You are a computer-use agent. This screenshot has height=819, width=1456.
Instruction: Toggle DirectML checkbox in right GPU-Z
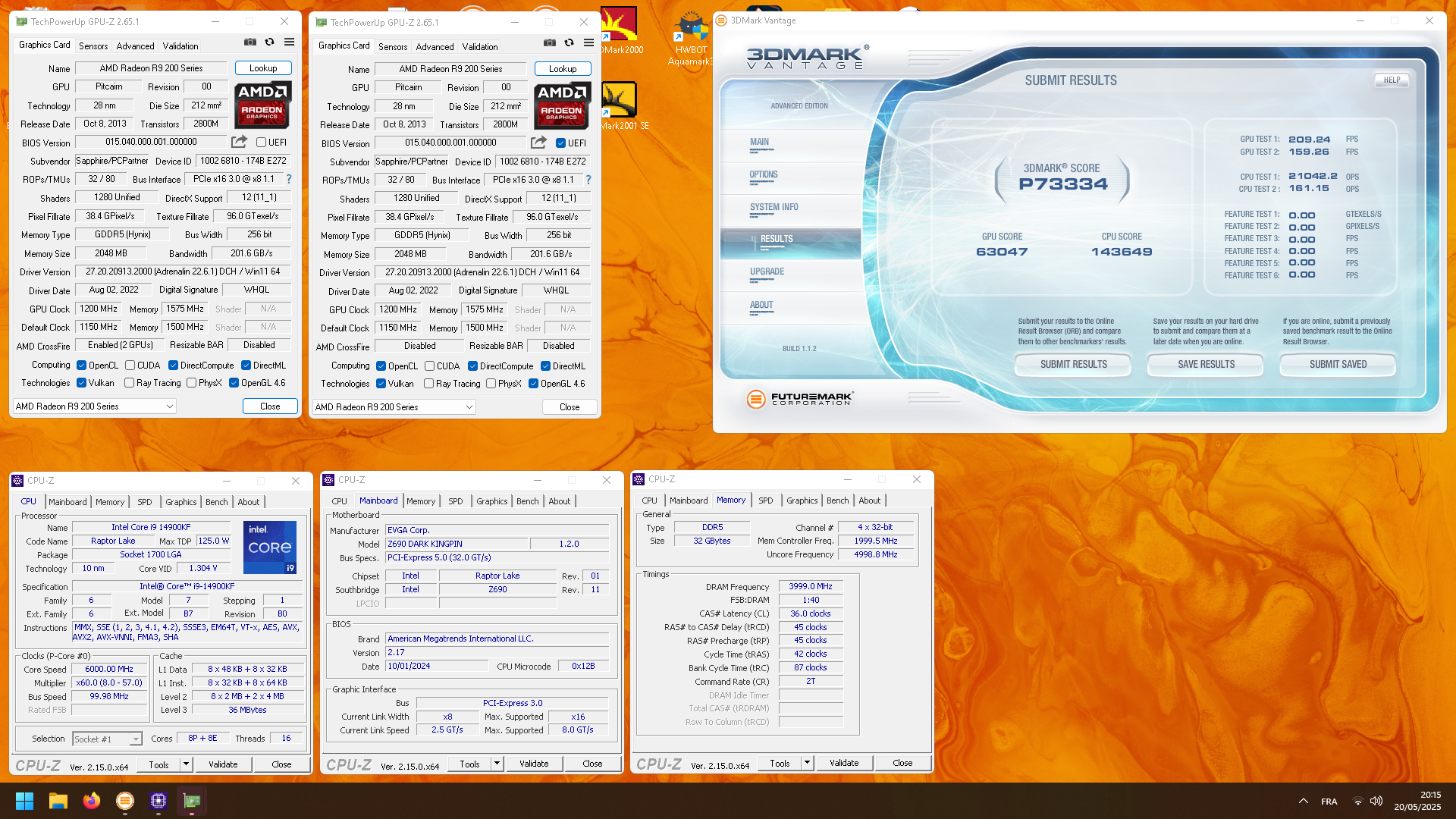tap(545, 366)
